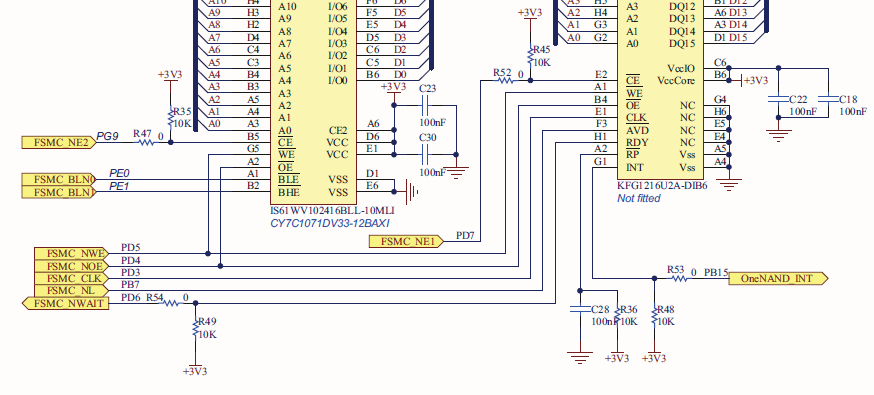Screen dimensions: 874x395
Task: Click the PE0 net label
Action: 119,173
